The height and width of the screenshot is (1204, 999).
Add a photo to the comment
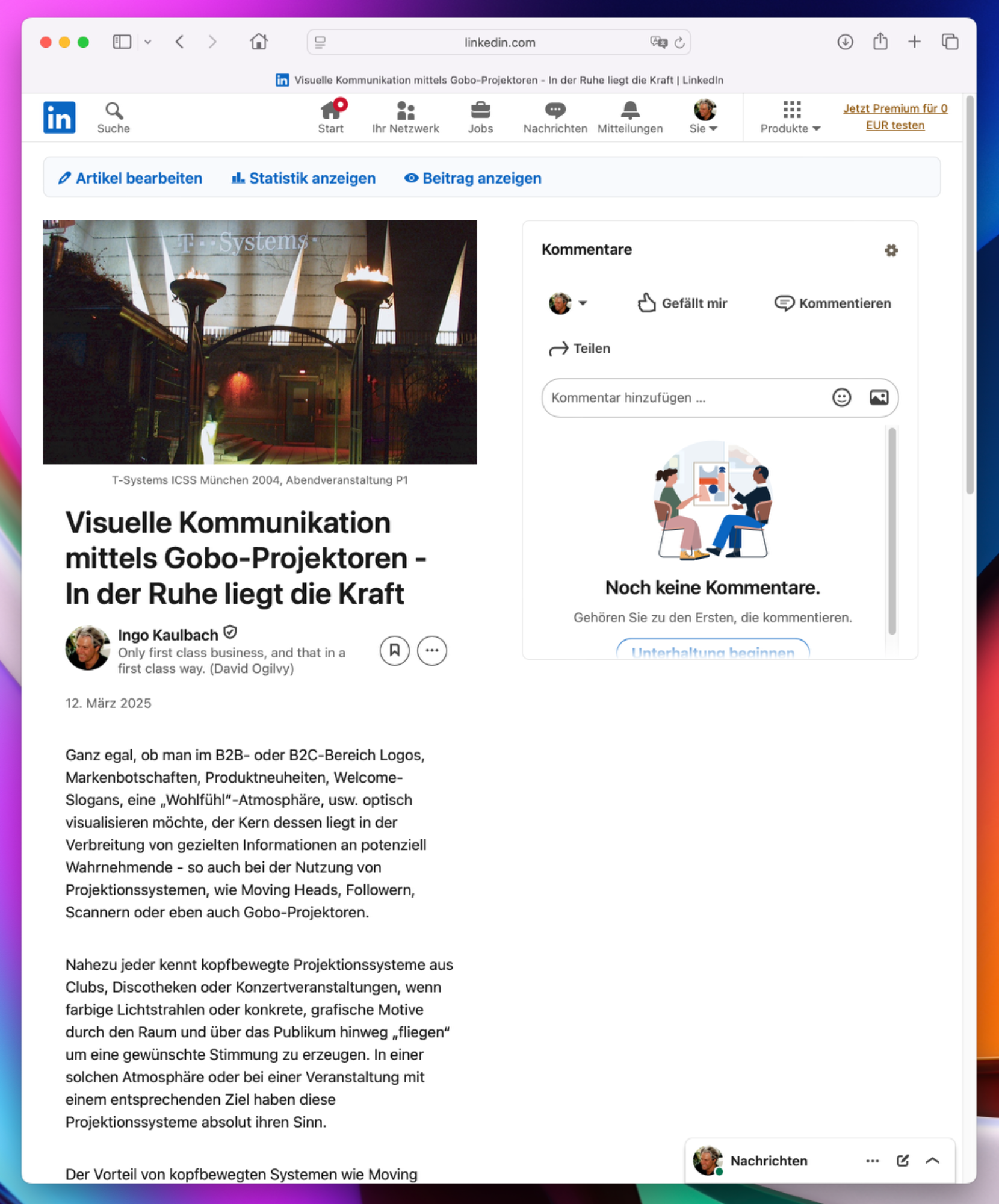click(879, 397)
